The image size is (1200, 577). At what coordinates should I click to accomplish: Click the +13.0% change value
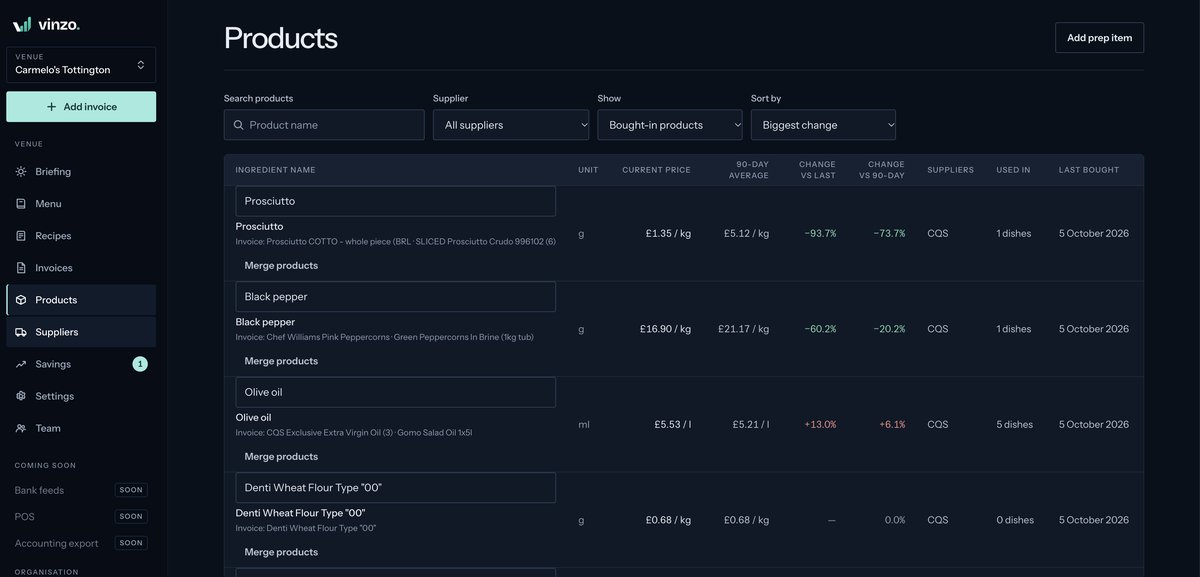tap(820, 424)
